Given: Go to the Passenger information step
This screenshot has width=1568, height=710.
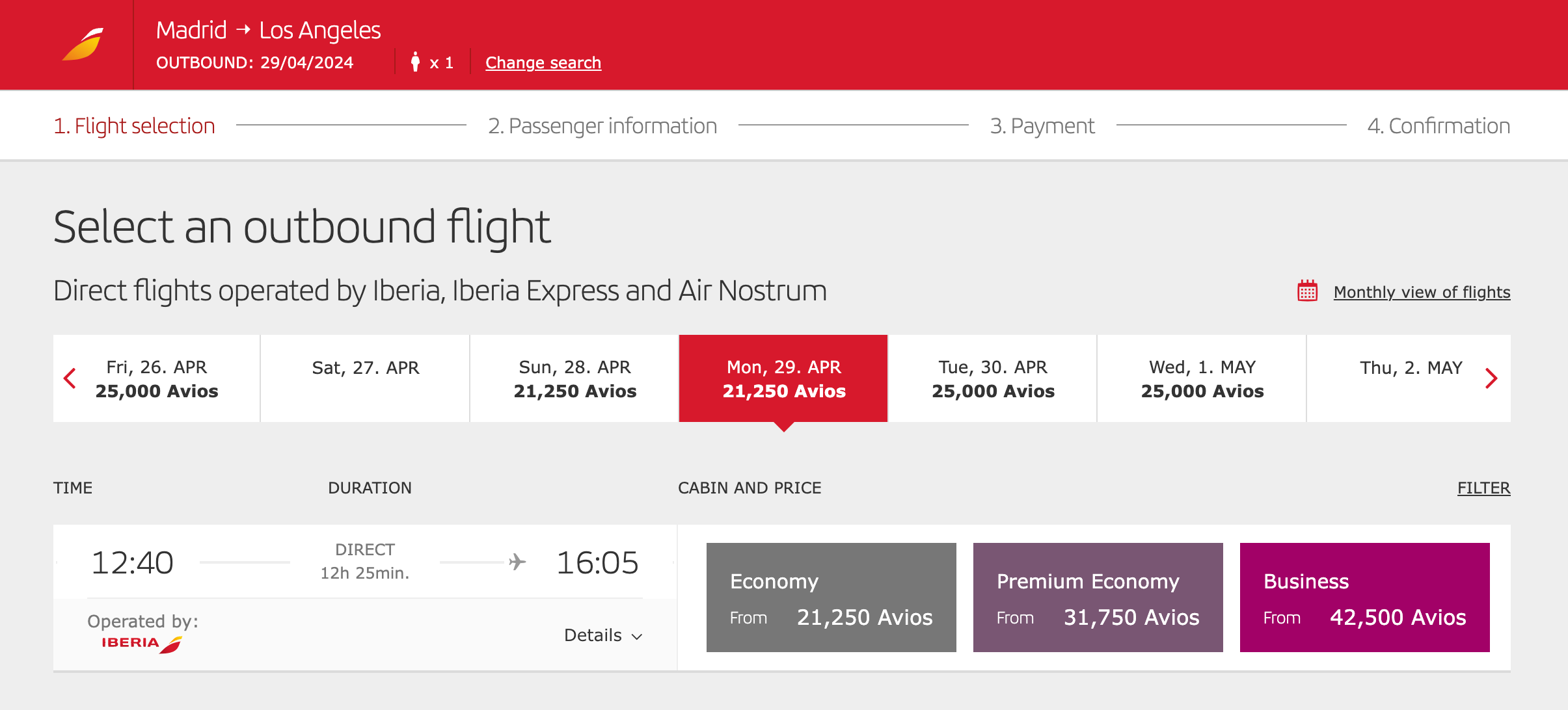Looking at the screenshot, I should click(602, 125).
